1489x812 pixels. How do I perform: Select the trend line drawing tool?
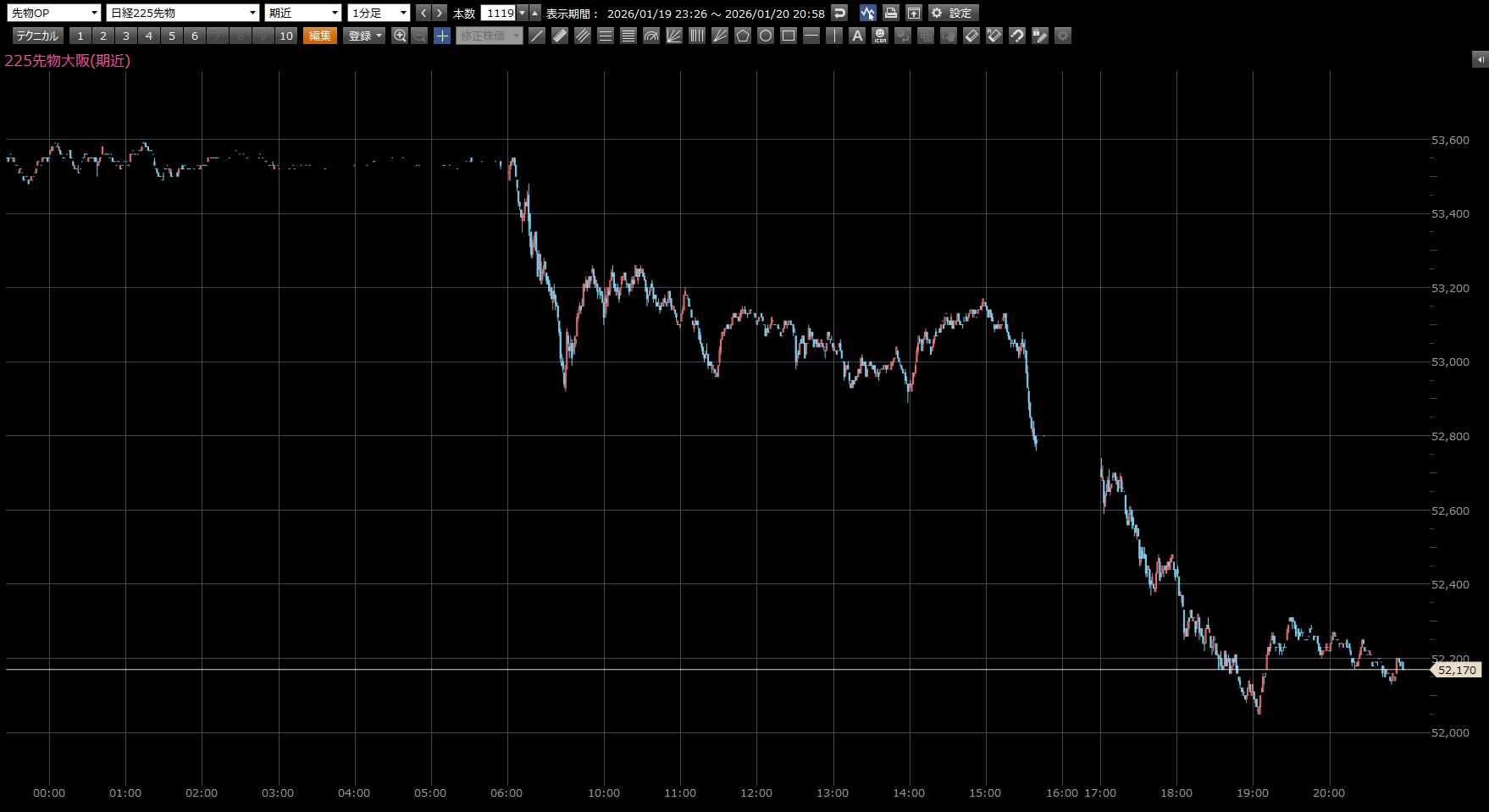click(537, 36)
